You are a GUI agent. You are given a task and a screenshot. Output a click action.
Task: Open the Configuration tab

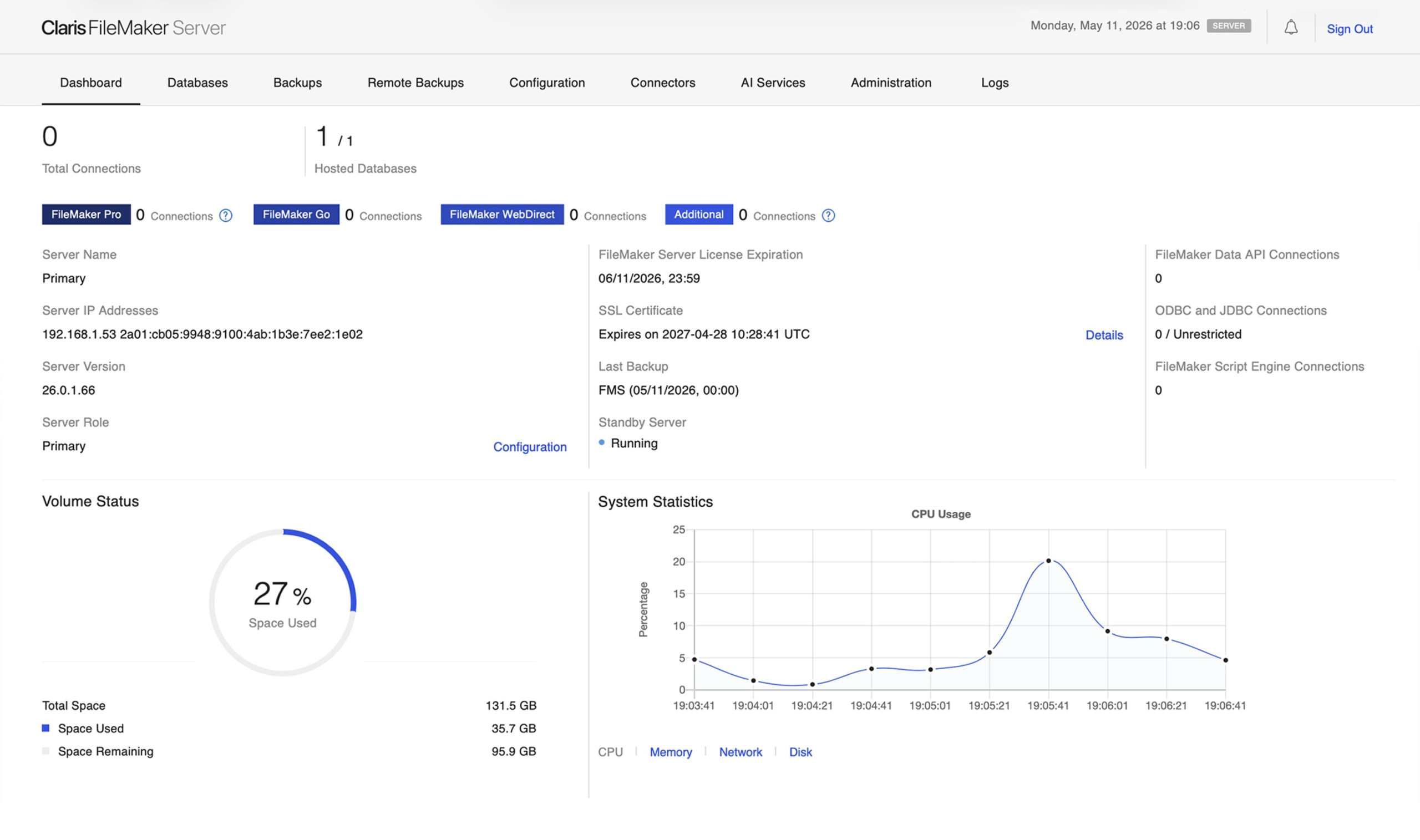pos(547,83)
